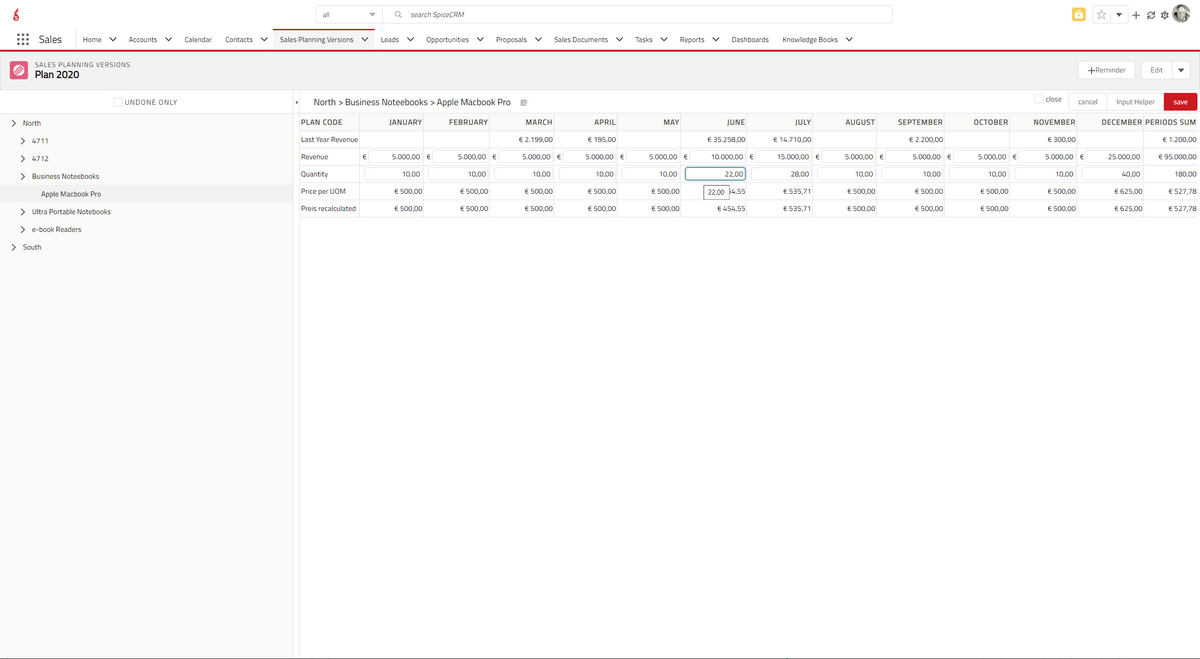Open the app launcher grid icon

point(22,40)
